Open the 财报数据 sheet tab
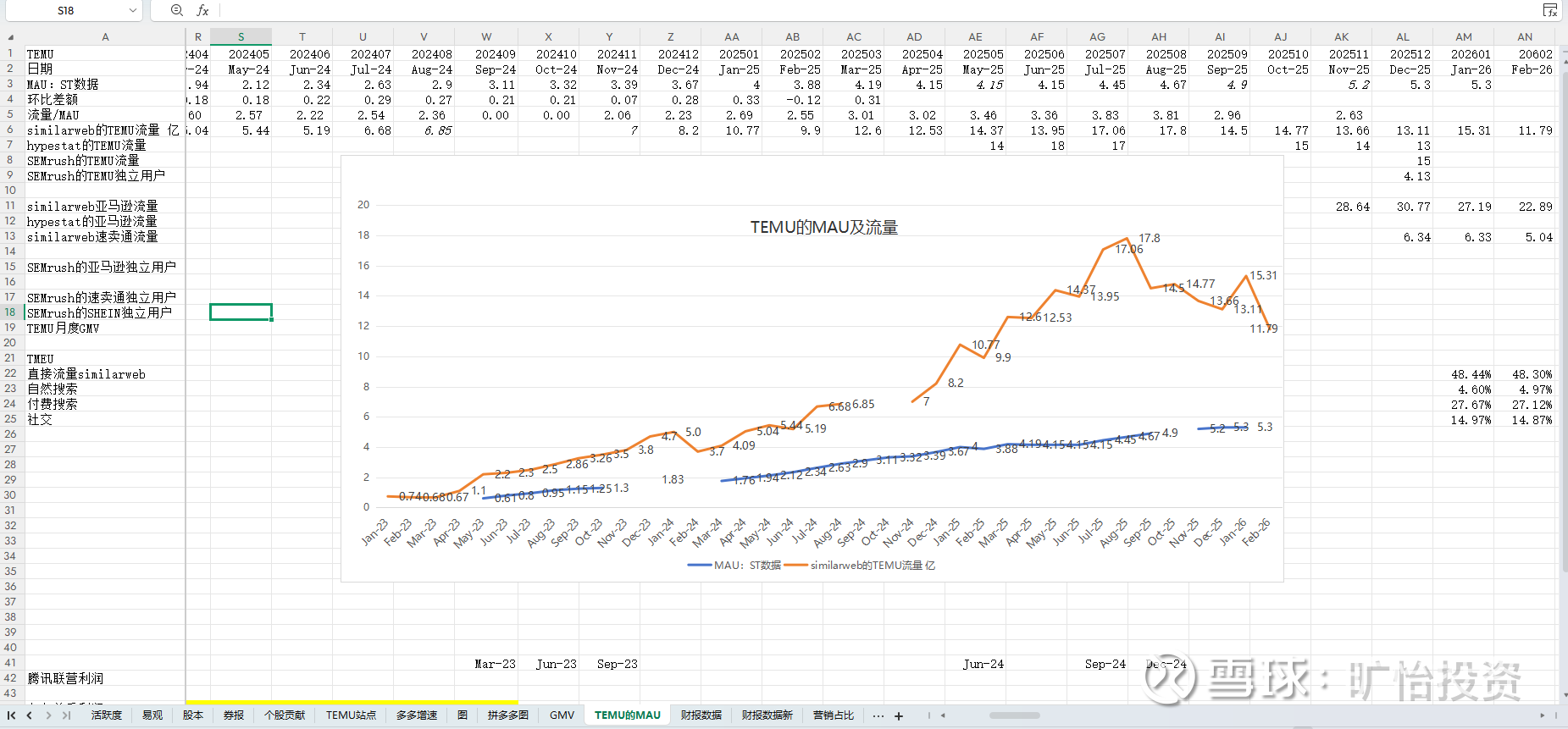 click(701, 715)
